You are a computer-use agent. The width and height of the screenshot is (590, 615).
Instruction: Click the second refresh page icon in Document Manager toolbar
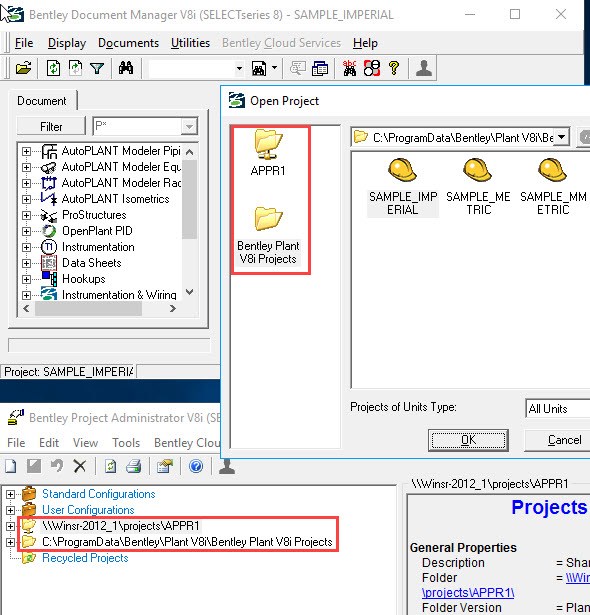[x=75, y=68]
